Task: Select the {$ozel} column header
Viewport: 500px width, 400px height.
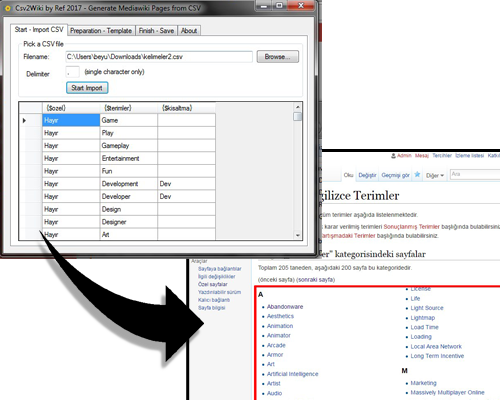Action: point(71,108)
